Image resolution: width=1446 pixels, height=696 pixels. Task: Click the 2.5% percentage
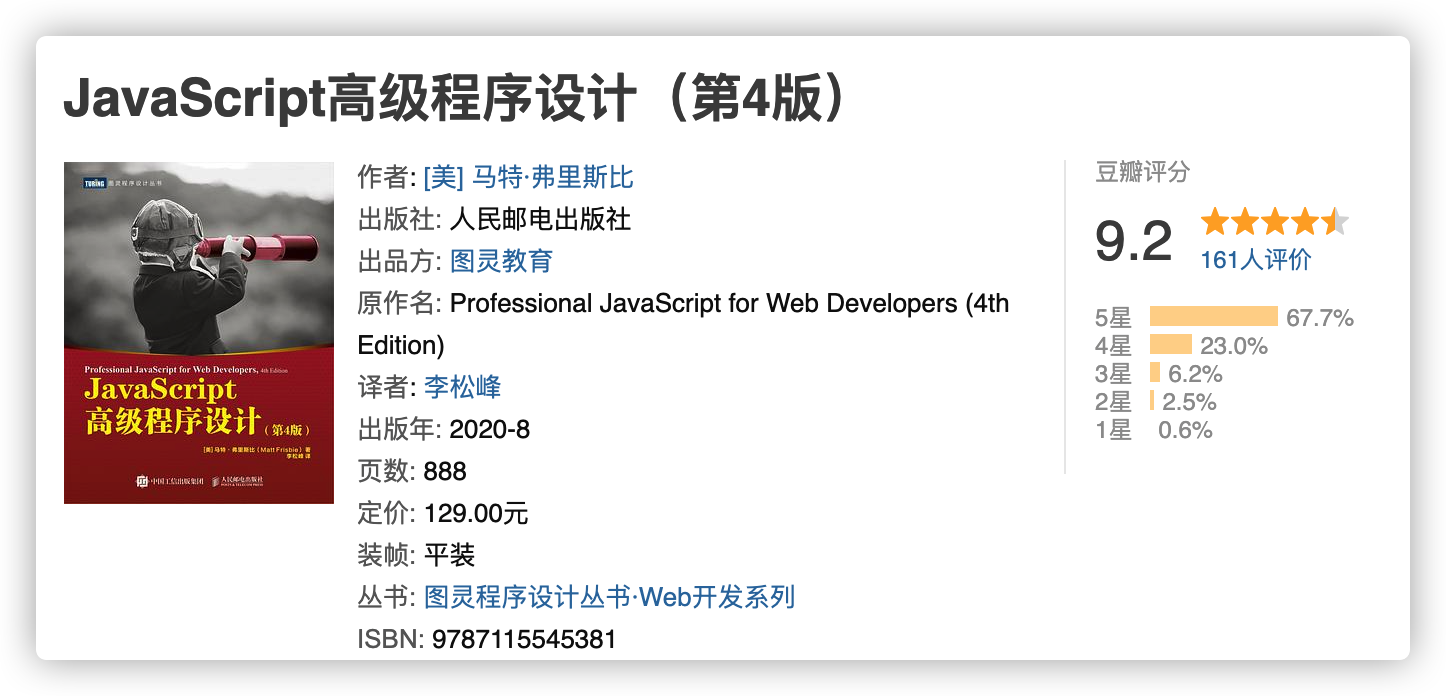(x=1189, y=402)
